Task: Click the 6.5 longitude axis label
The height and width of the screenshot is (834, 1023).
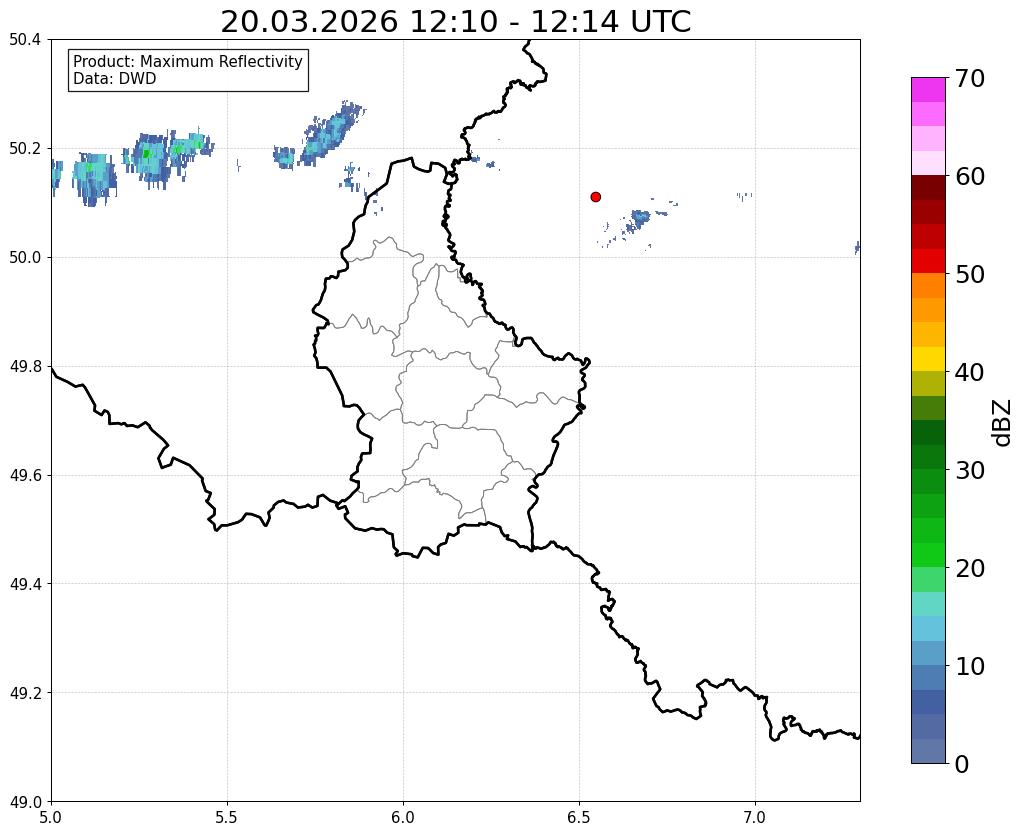Action: [579, 818]
